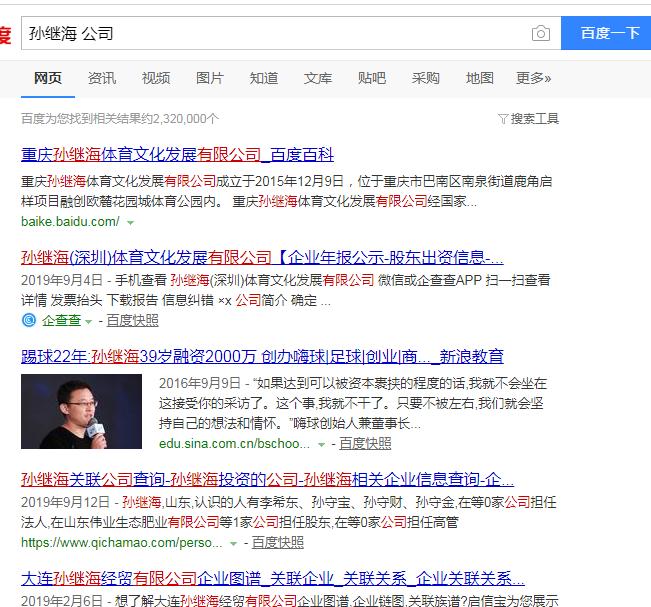Click the 搜索工具 filter icon
The width and height of the screenshot is (651, 607).
tap(503, 119)
